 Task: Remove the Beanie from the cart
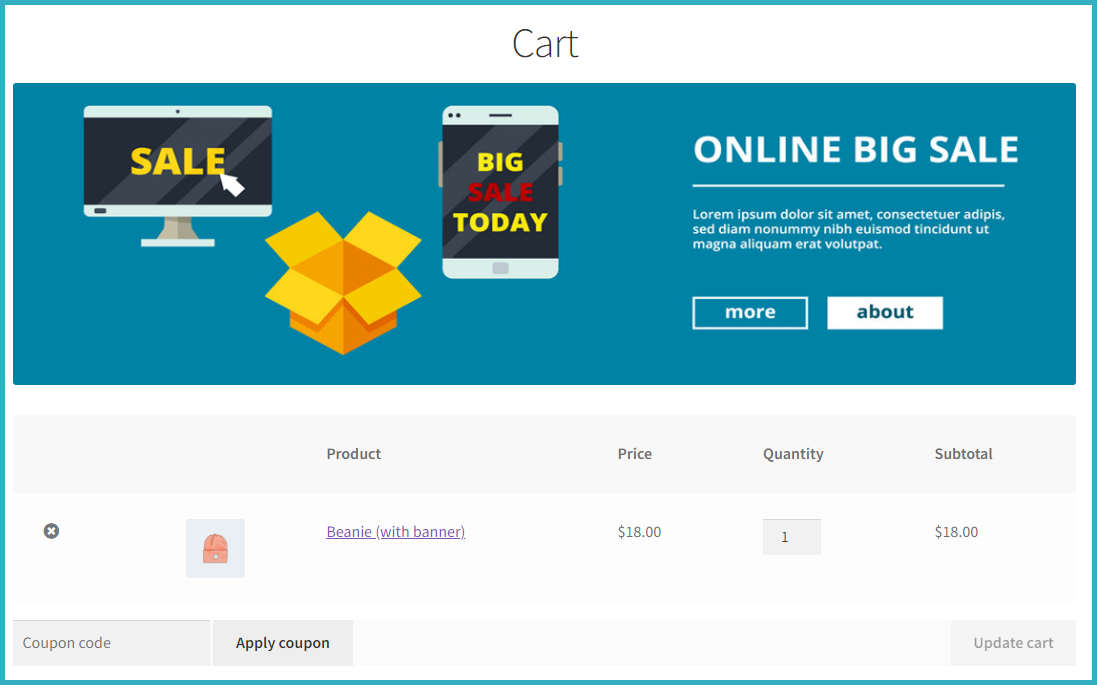click(x=51, y=531)
